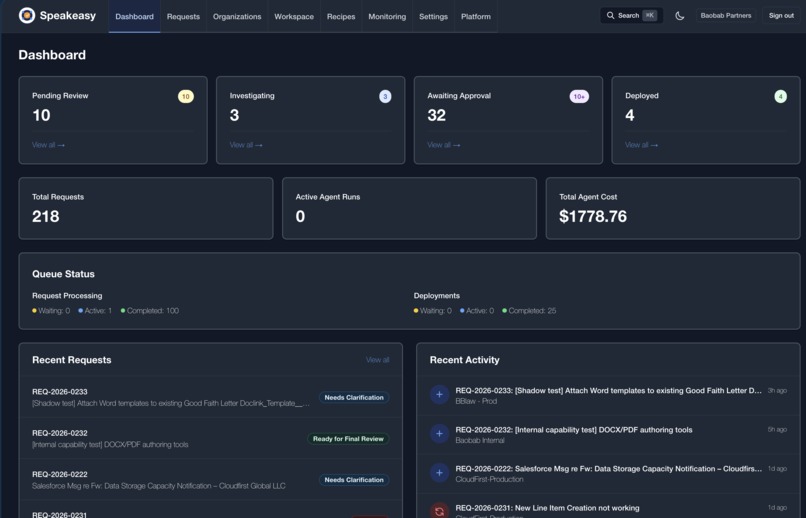Click the Speakeasy logo icon
This screenshot has height=518, width=806.
tap(27, 15)
